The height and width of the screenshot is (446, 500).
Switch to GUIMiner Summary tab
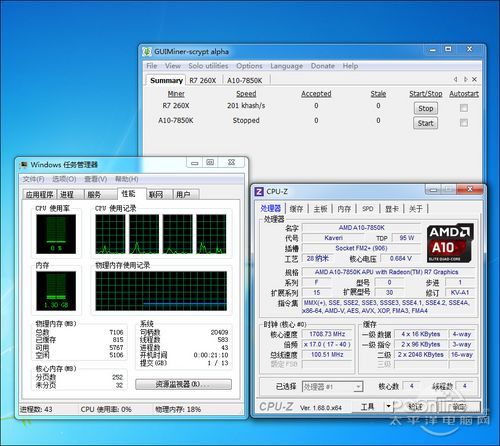pos(166,80)
